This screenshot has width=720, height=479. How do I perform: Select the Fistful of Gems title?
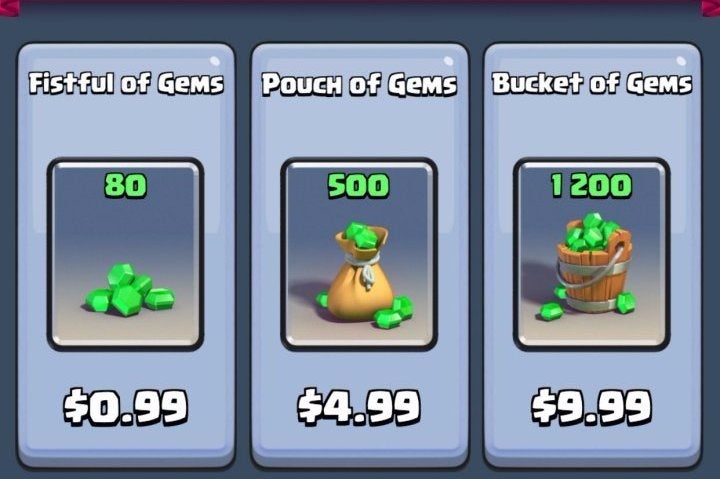point(126,83)
